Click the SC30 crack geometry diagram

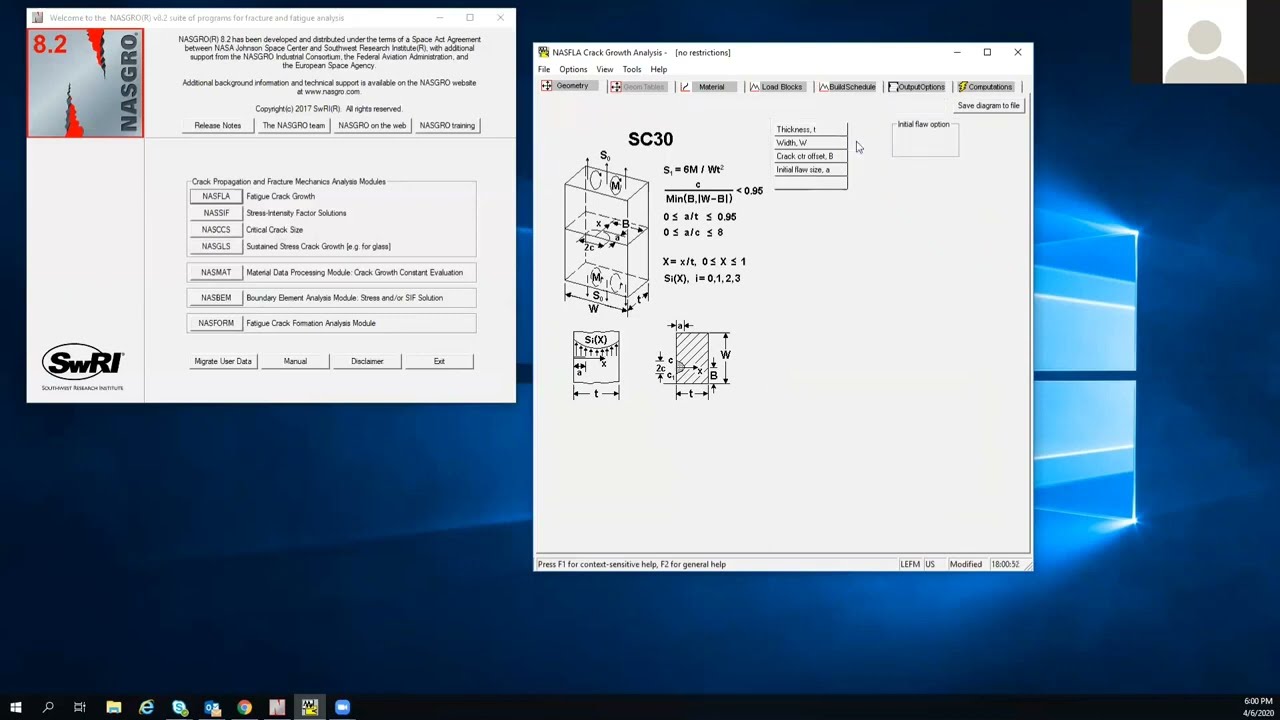click(606, 231)
